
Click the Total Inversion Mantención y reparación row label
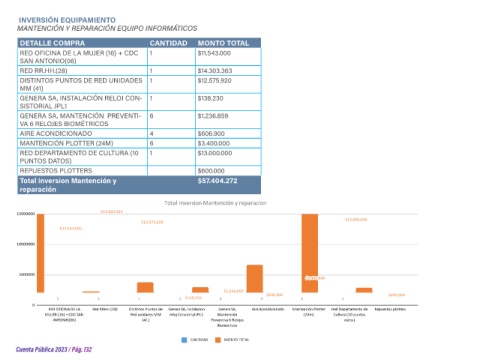[x=68, y=185]
